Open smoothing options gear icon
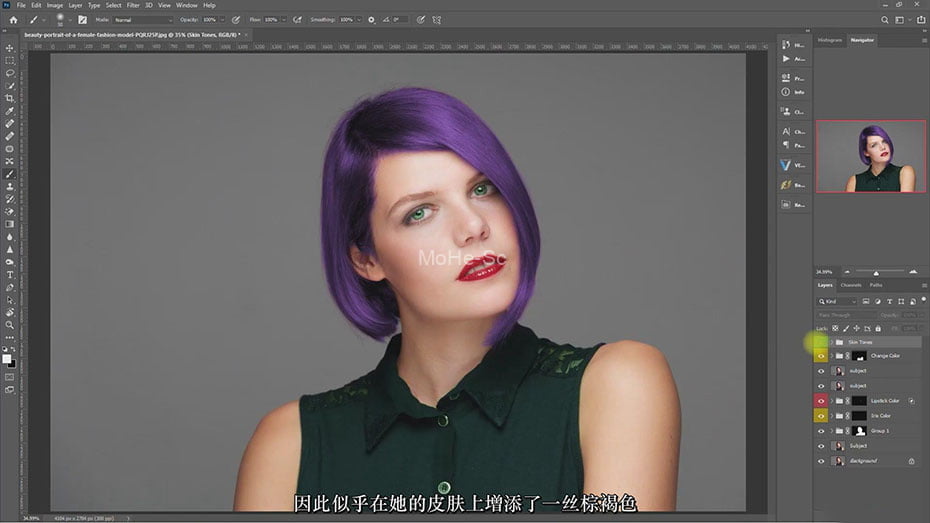The height and width of the screenshot is (523, 930). (x=371, y=19)
